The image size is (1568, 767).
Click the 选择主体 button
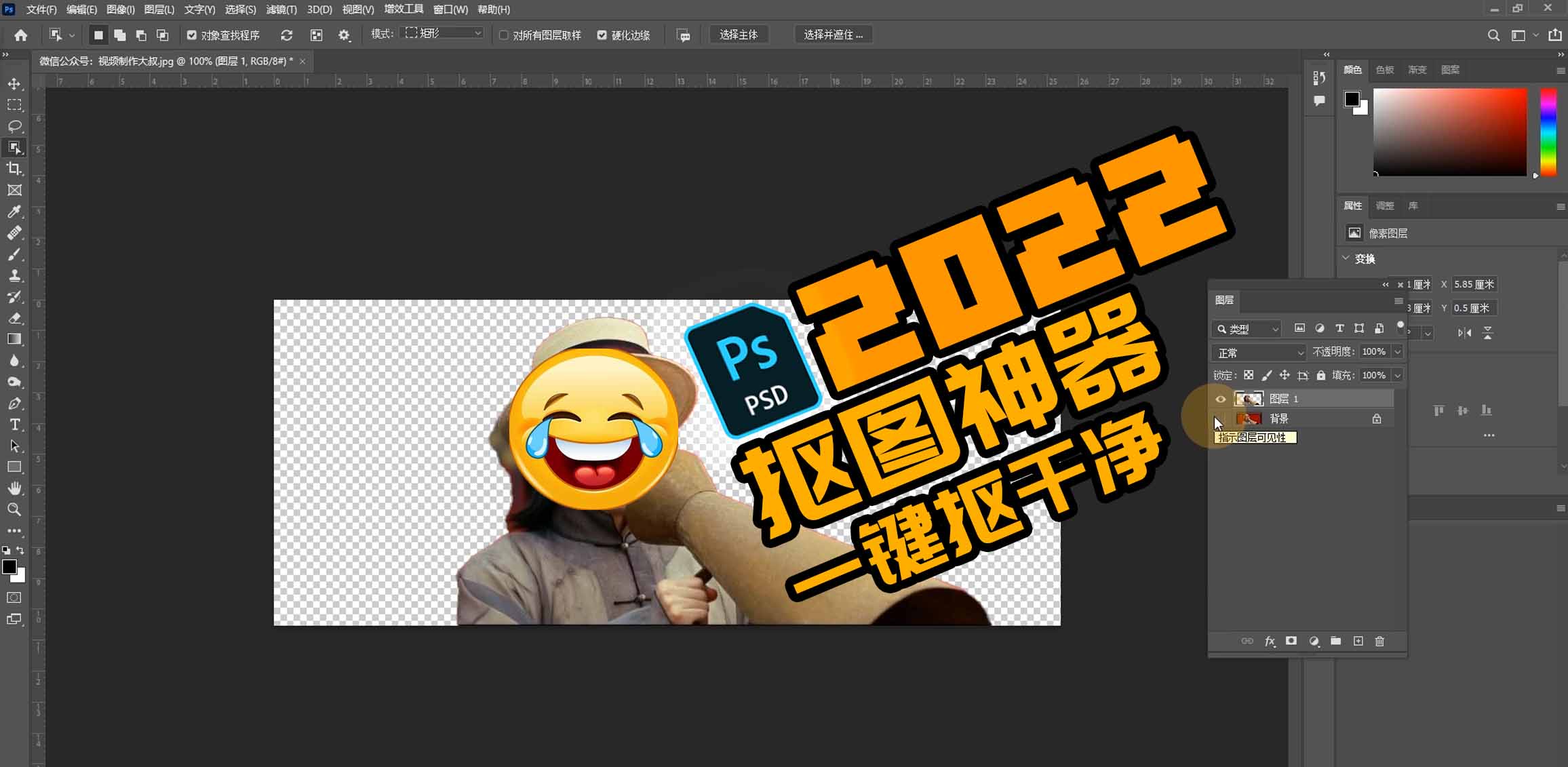coord(739,35)
